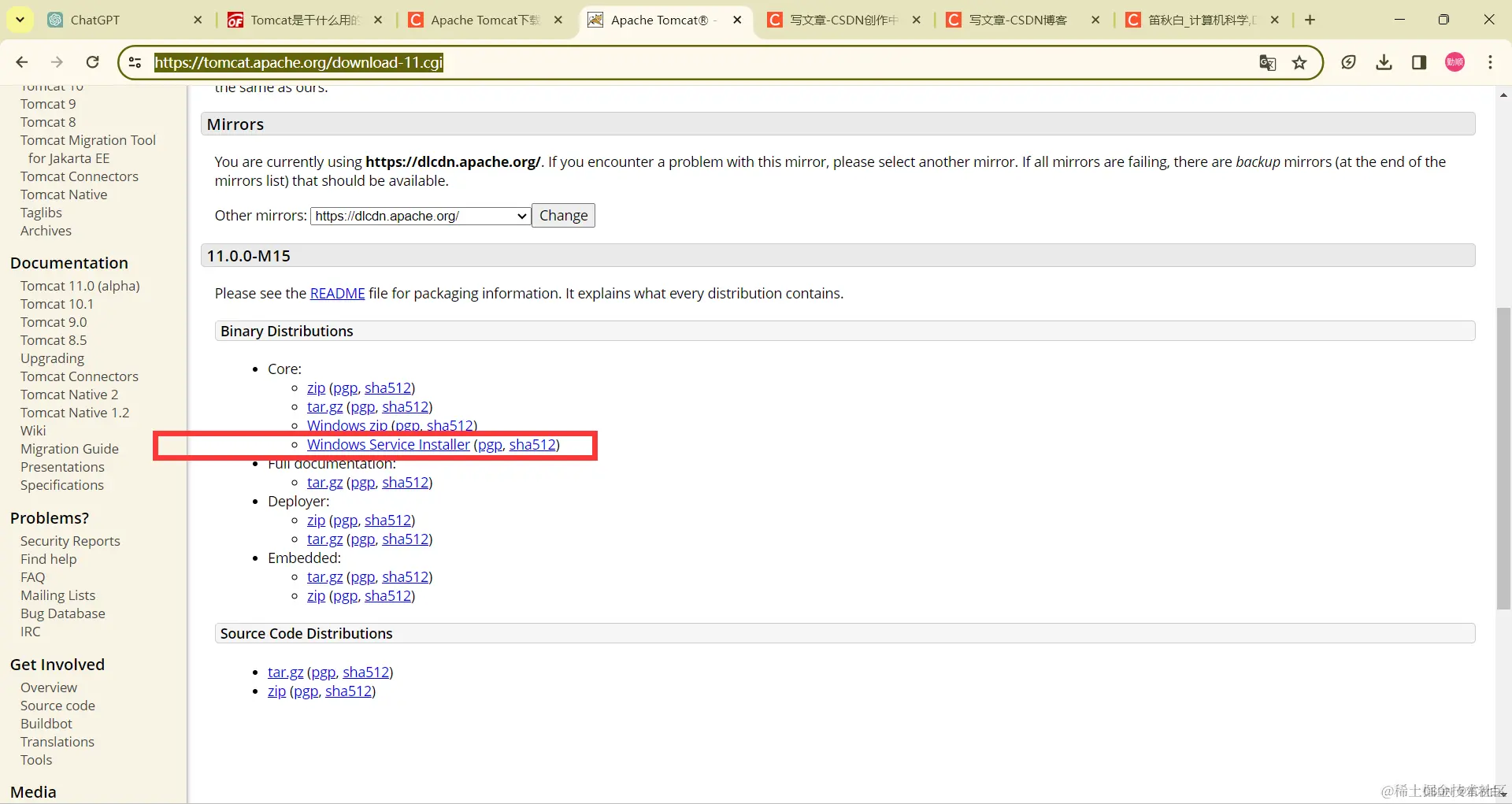Open Tomcat Migration Tool for Jakarta EE

click(x=88, y=149)
